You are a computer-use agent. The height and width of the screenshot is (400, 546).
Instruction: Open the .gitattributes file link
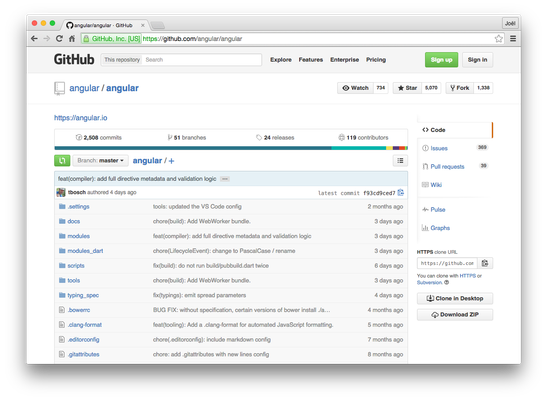(84, 354)
